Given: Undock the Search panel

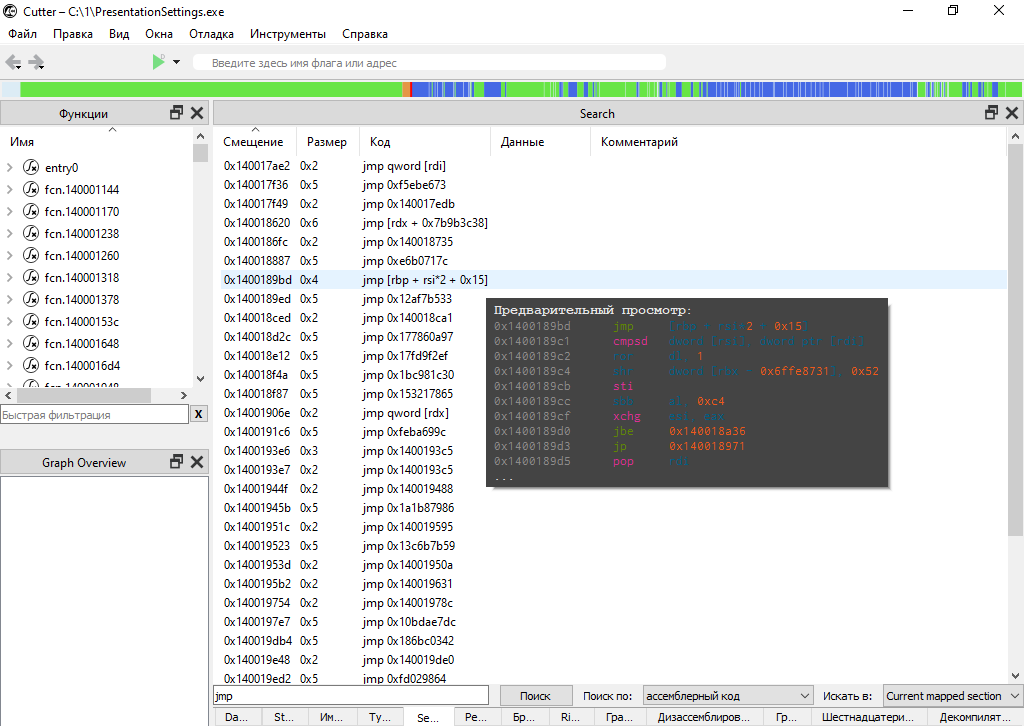Looking at the screenshot, I should [x=992, y=113].
